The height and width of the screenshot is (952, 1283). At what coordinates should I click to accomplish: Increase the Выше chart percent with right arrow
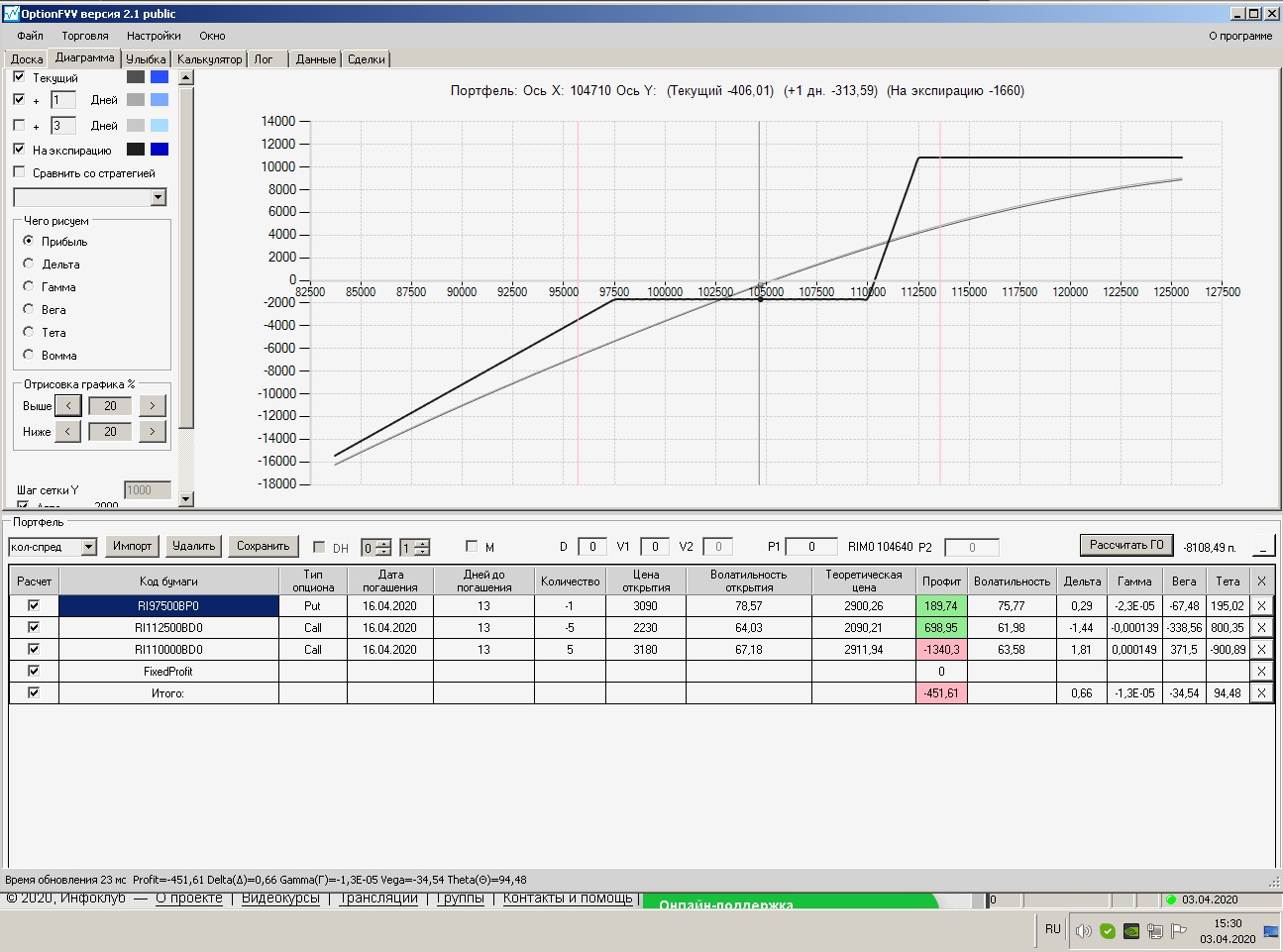coord(152,405)
